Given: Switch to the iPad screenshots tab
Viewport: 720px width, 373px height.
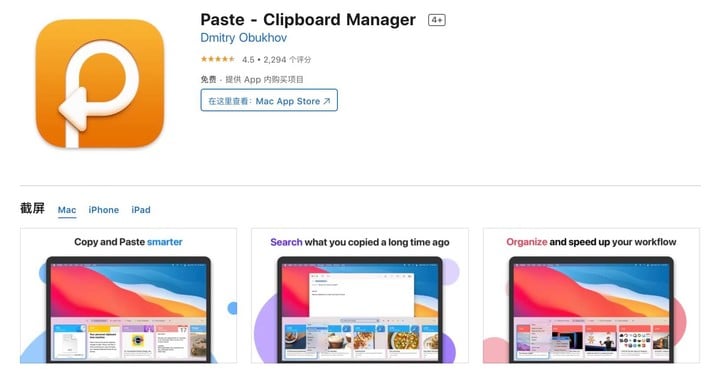Looking at the screenshot, I should coord(141,210).
